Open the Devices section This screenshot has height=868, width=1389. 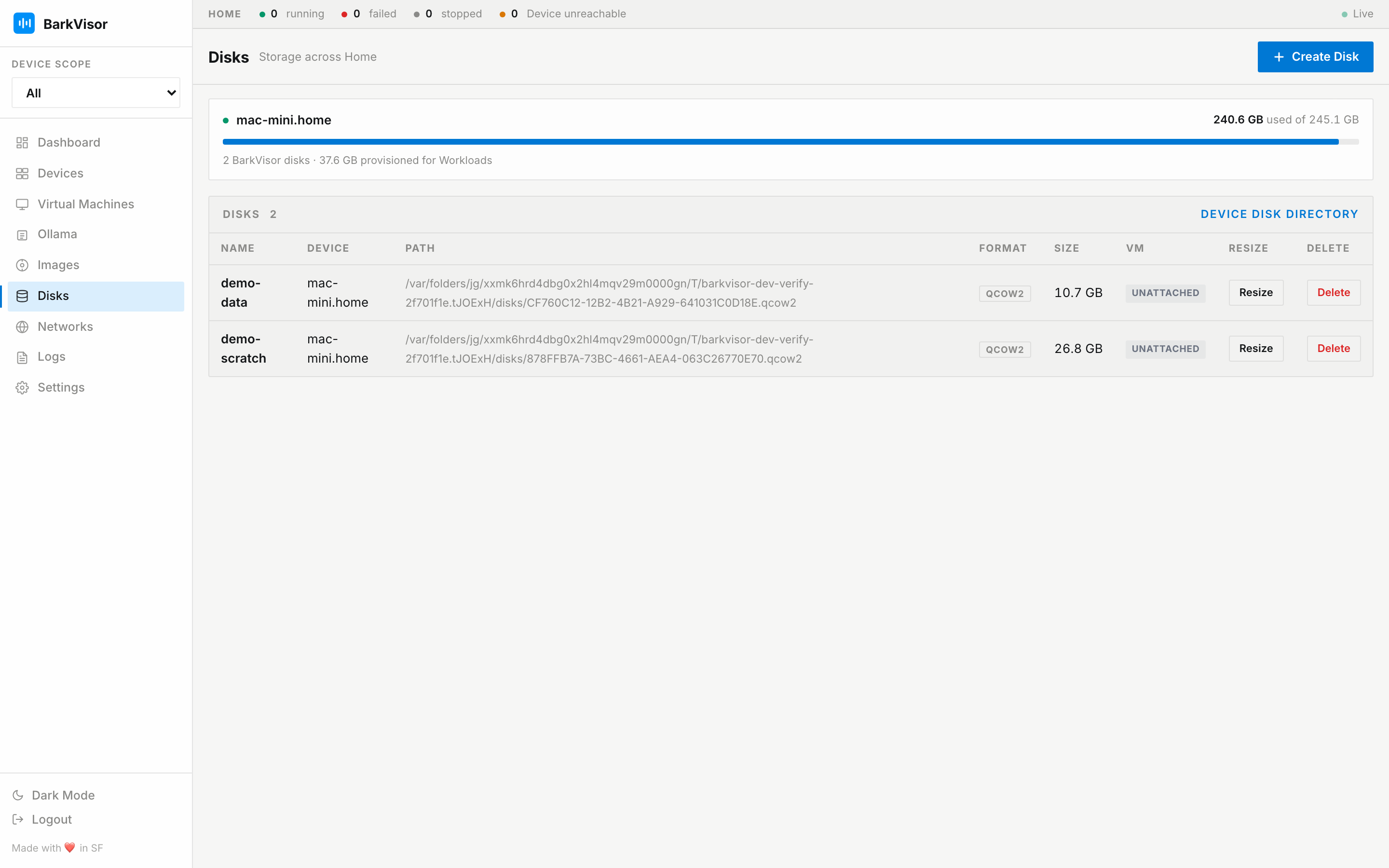click(96, 174)
